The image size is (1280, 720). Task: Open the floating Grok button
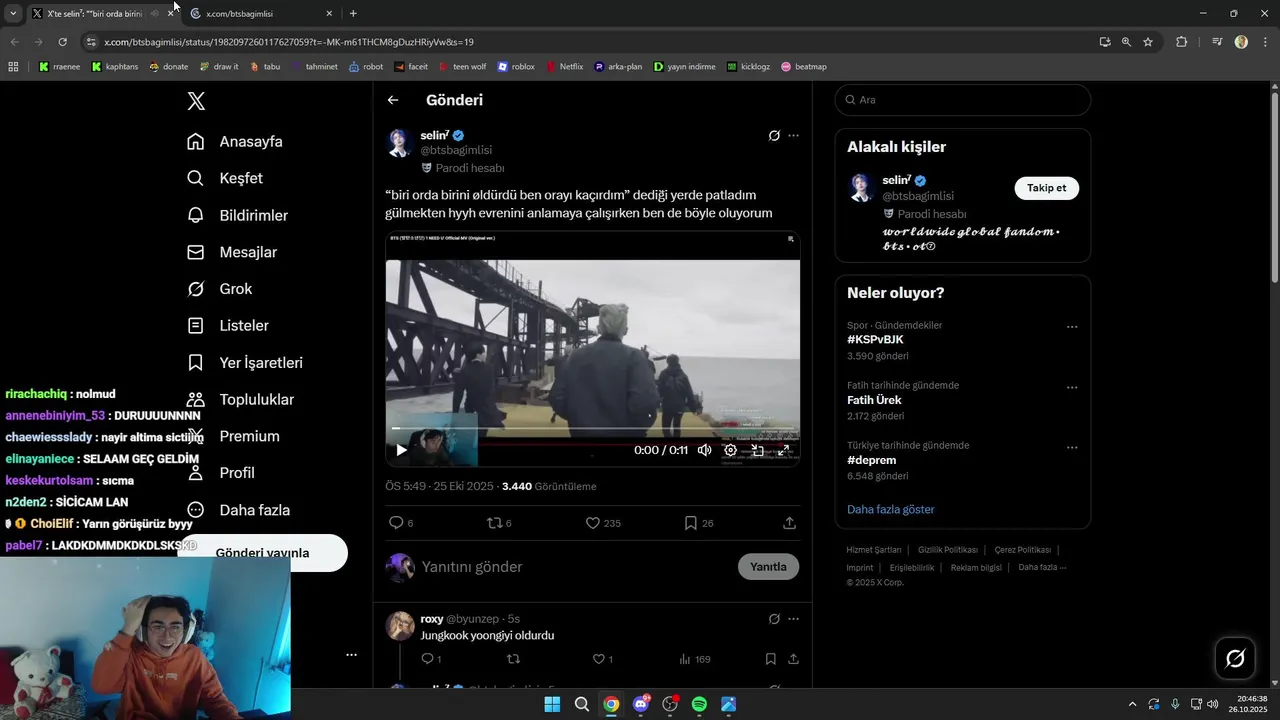(1235, 658)
